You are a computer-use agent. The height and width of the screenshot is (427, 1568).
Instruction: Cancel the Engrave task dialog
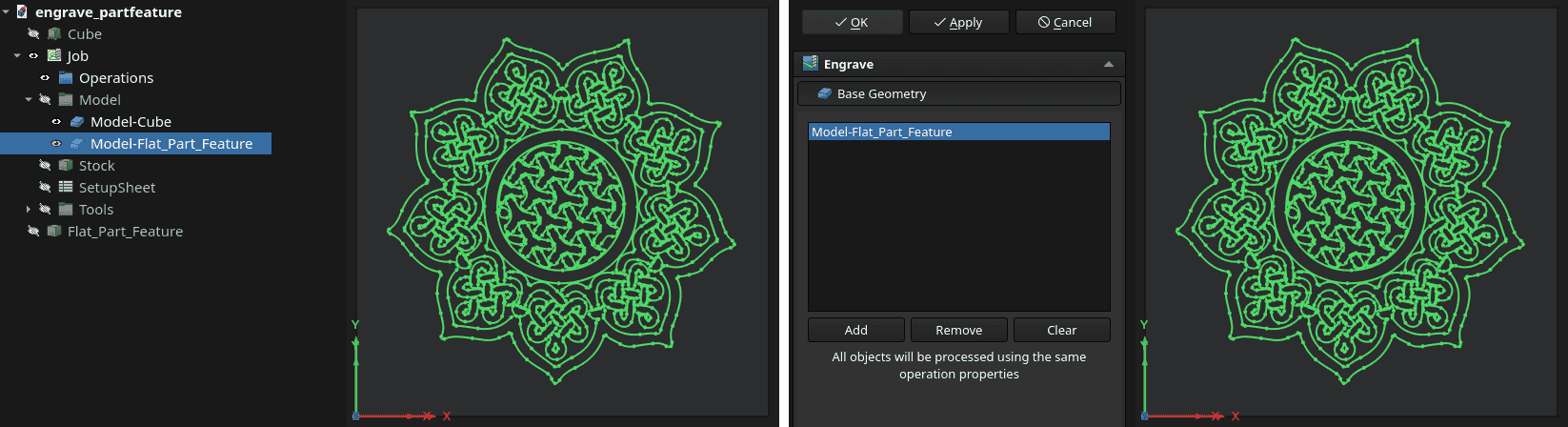pyautogui.click(x=1065, y=22)
